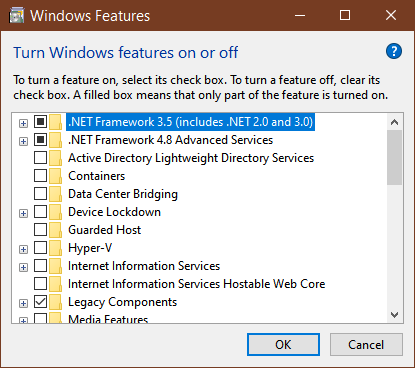
Task: Select the Data Center Bridging label
Action: click(123, 194)
